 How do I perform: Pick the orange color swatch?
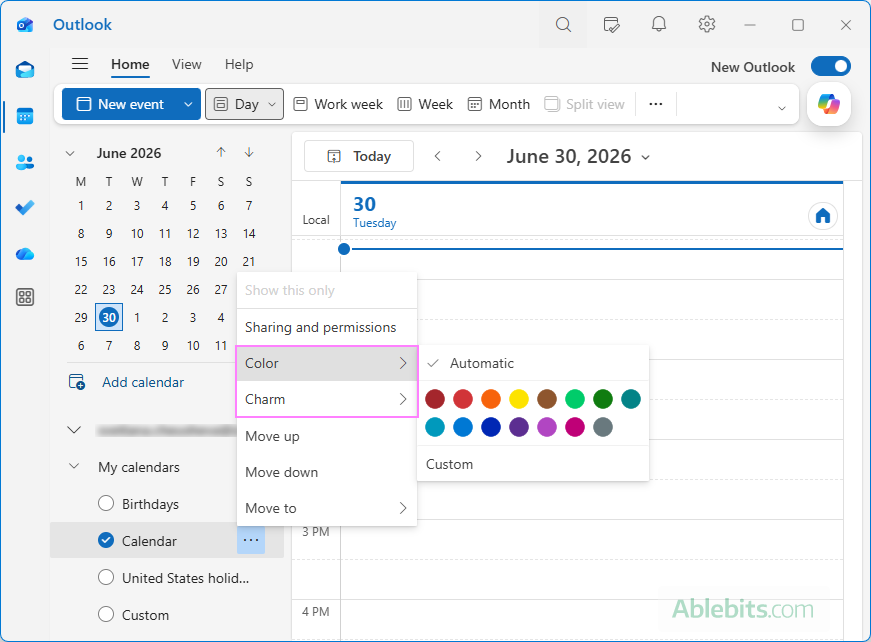(x=491, y=399)
